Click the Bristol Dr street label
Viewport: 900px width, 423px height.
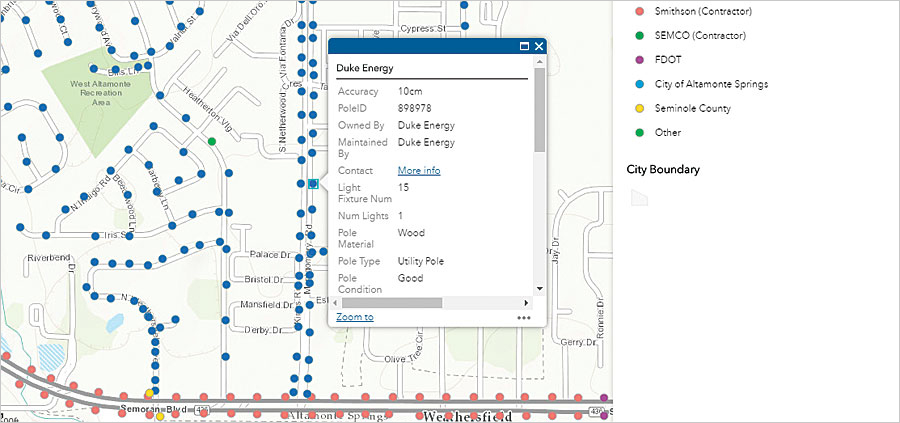coord(264,280)
